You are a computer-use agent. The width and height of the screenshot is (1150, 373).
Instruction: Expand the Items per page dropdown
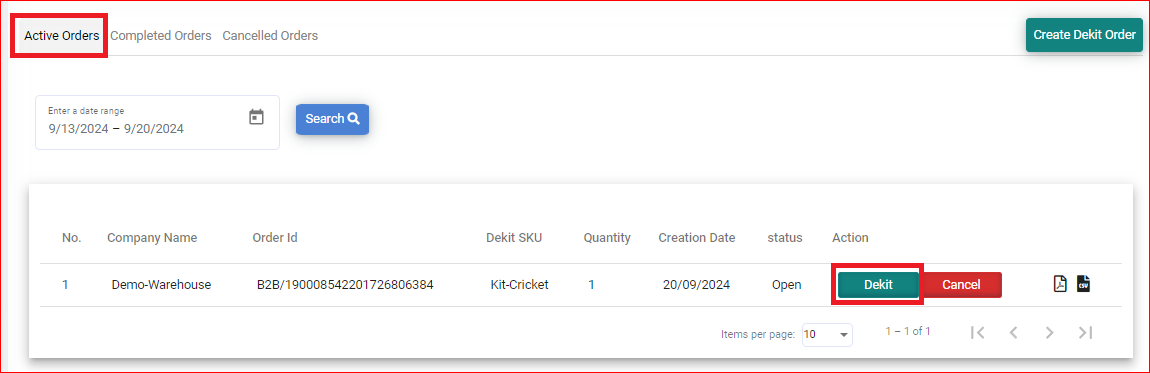tap(827, 334)
